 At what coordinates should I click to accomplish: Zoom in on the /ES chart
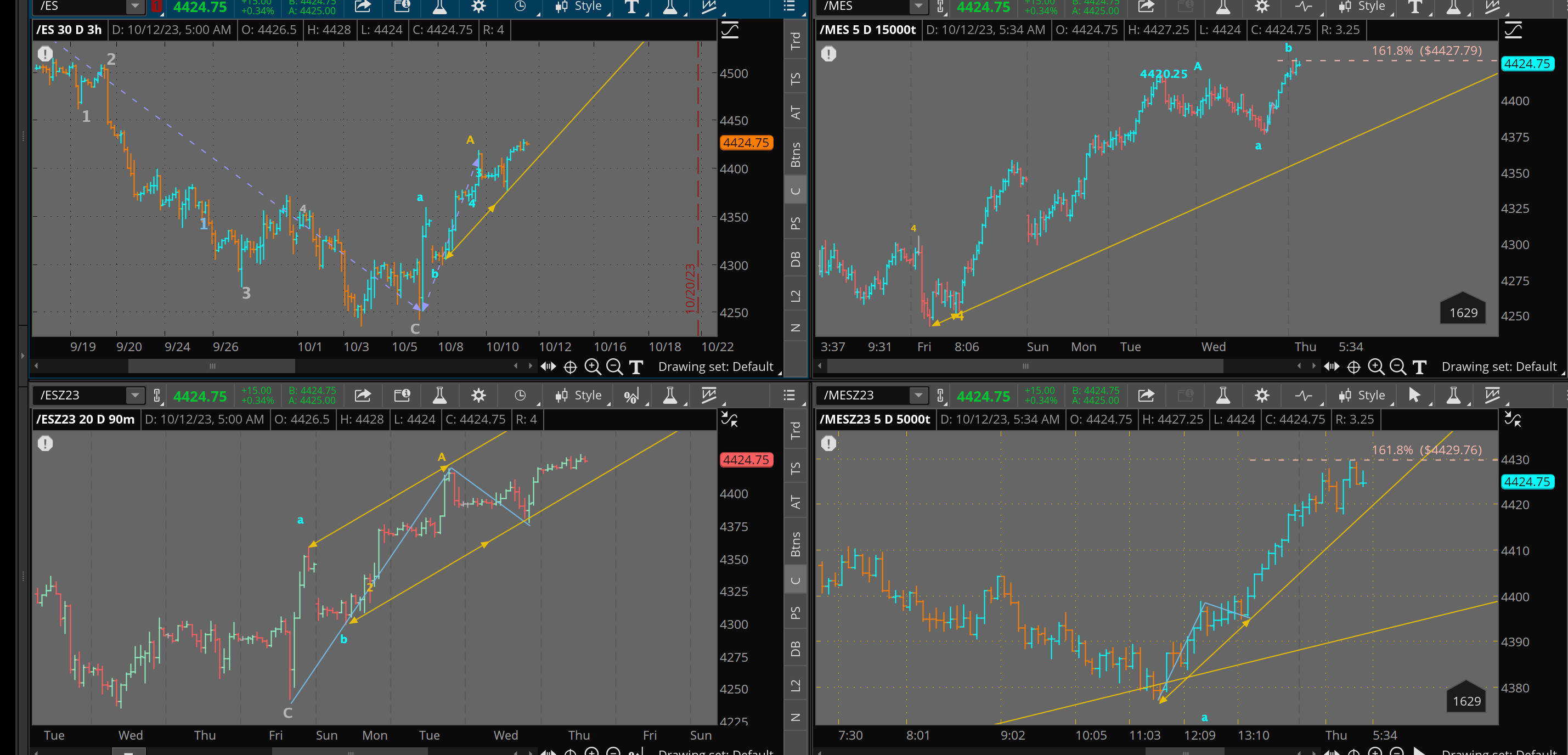tap(593, 367)
